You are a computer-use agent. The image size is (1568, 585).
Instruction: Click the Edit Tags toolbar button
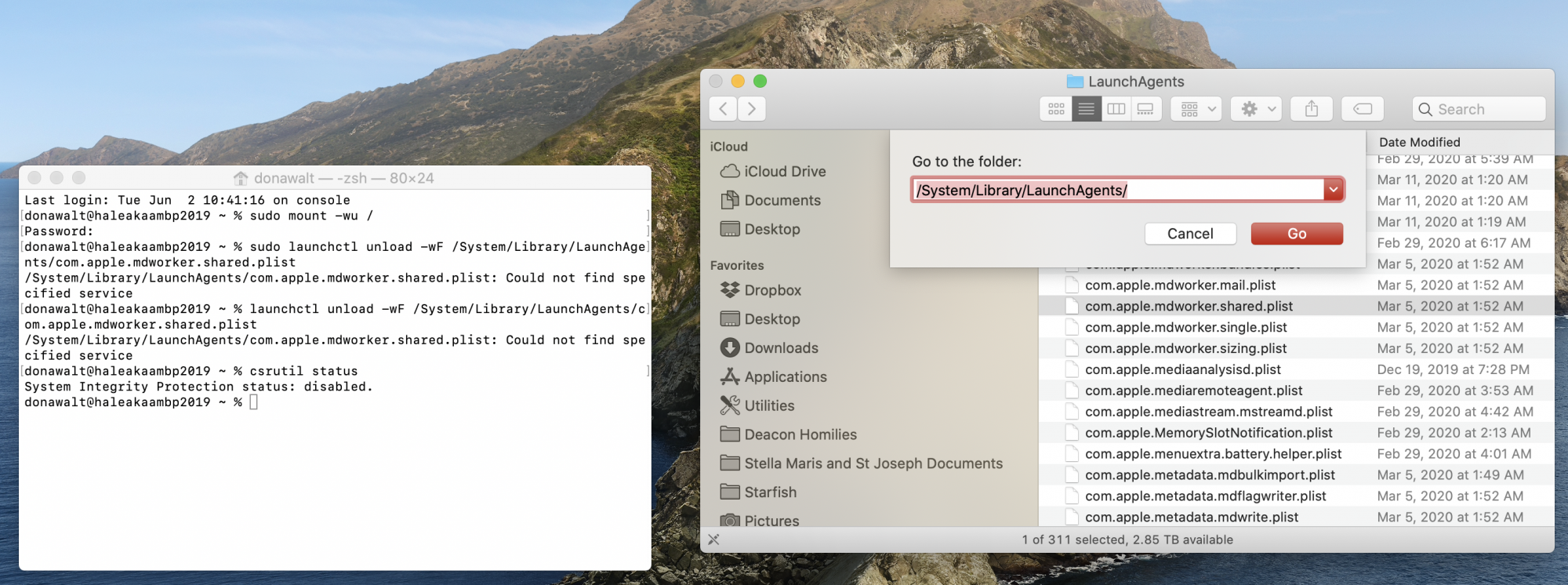point(1363,109)
